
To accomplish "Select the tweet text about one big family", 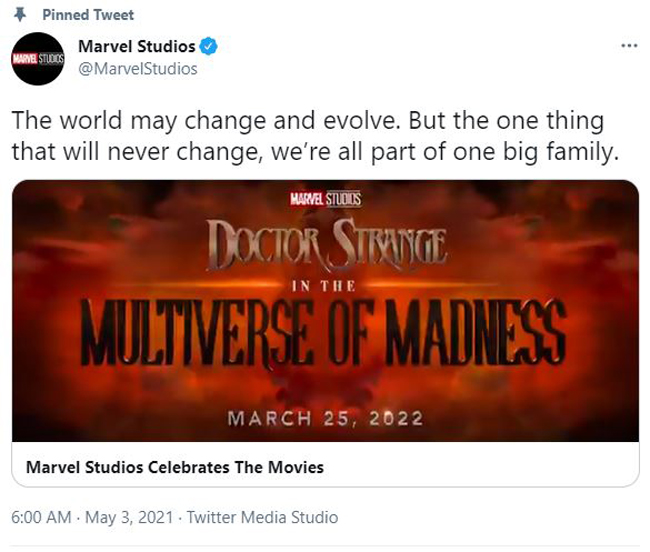I will point(315,136).
